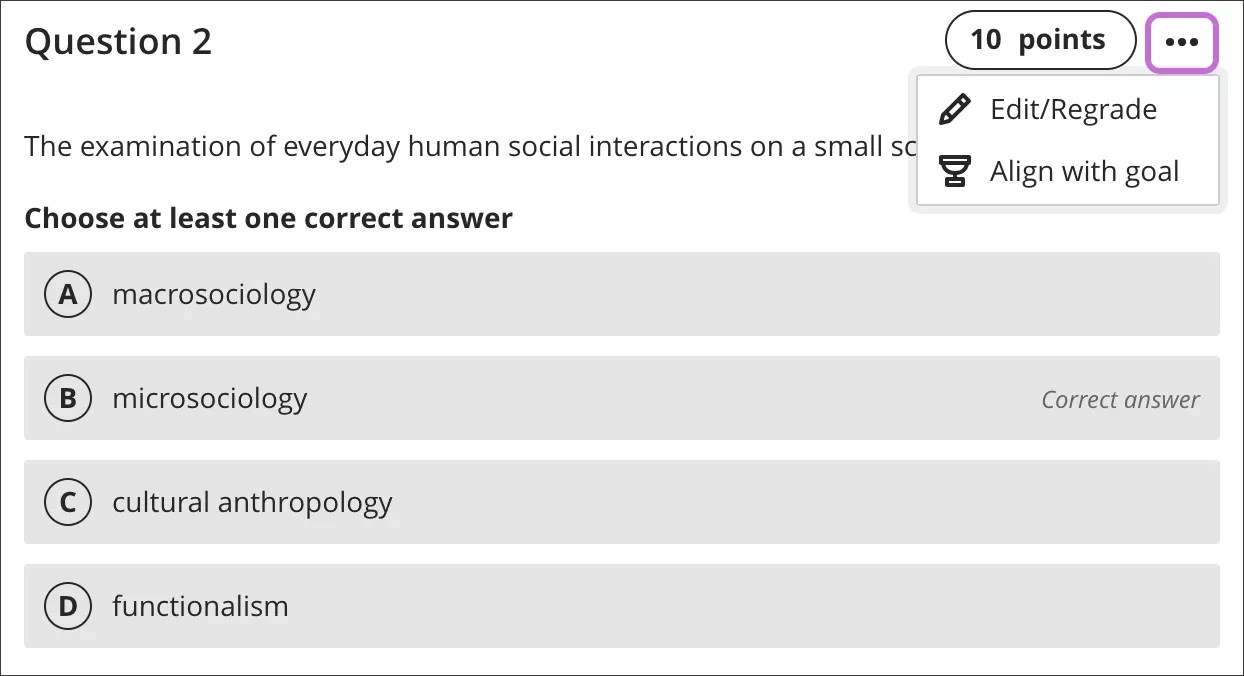Open Align with goal menu entry
The width and height of the screenshot is (1244, 676).
pyautogui.click(x=1086, y=171)
